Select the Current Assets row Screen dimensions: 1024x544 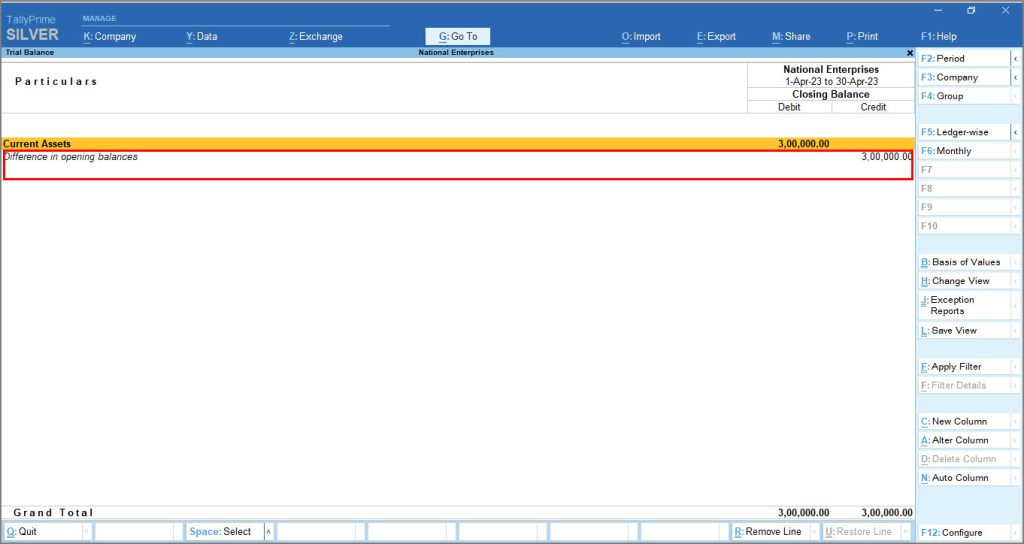pyautogui.click(x=457, y=144)
